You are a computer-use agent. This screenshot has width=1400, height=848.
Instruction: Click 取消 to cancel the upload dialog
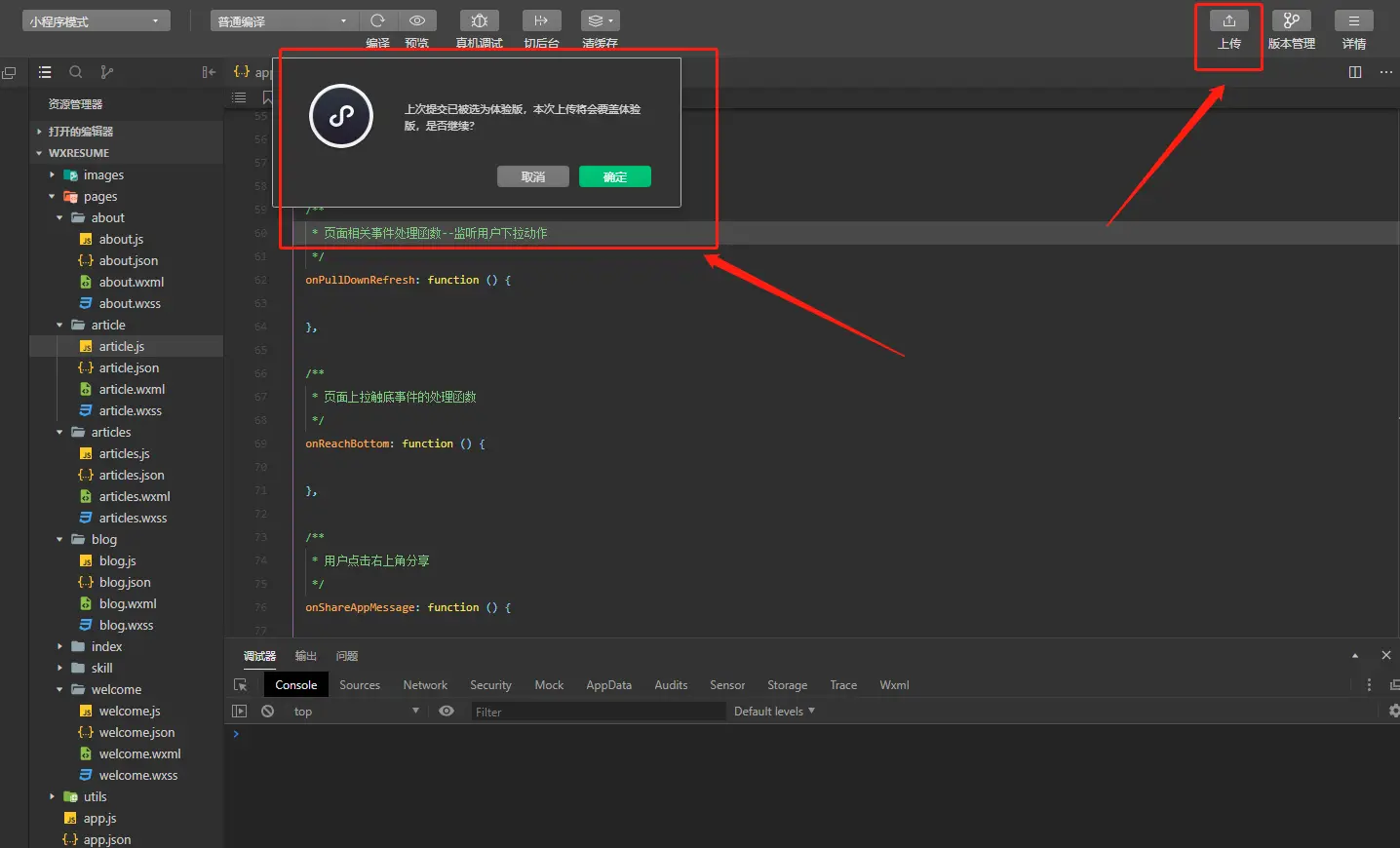coord(533,176)
